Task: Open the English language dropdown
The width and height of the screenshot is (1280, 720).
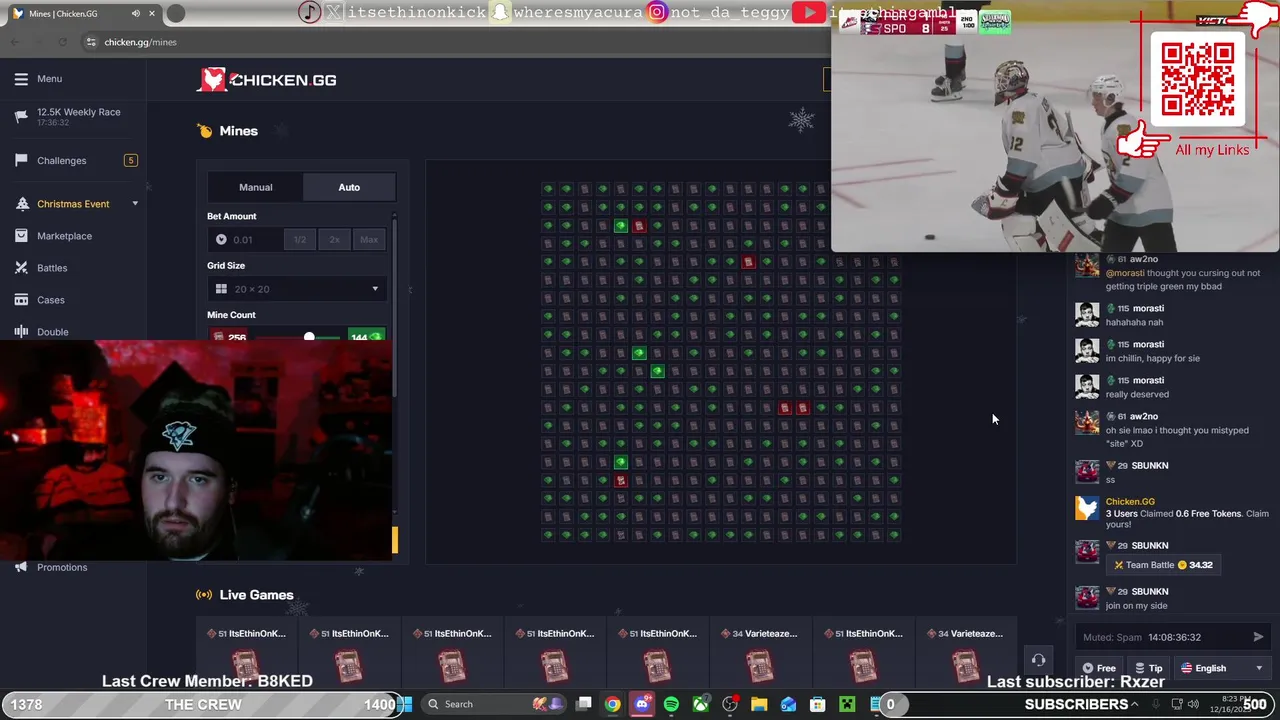Action: 1221,668
